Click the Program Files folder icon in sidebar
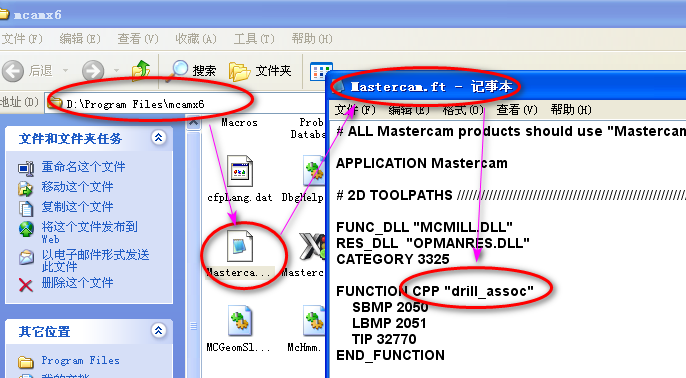686x378 pixels. (26, 362)
